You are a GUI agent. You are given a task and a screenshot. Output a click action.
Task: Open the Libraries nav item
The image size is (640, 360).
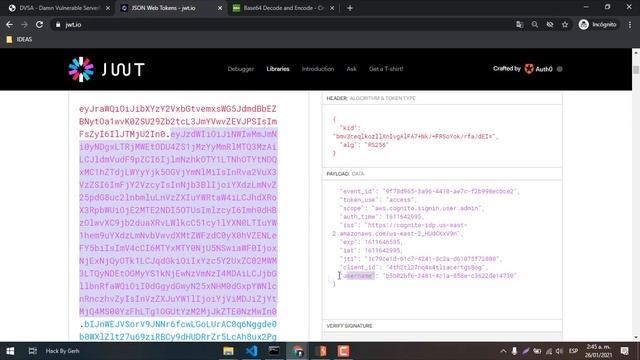coord(278,69)
